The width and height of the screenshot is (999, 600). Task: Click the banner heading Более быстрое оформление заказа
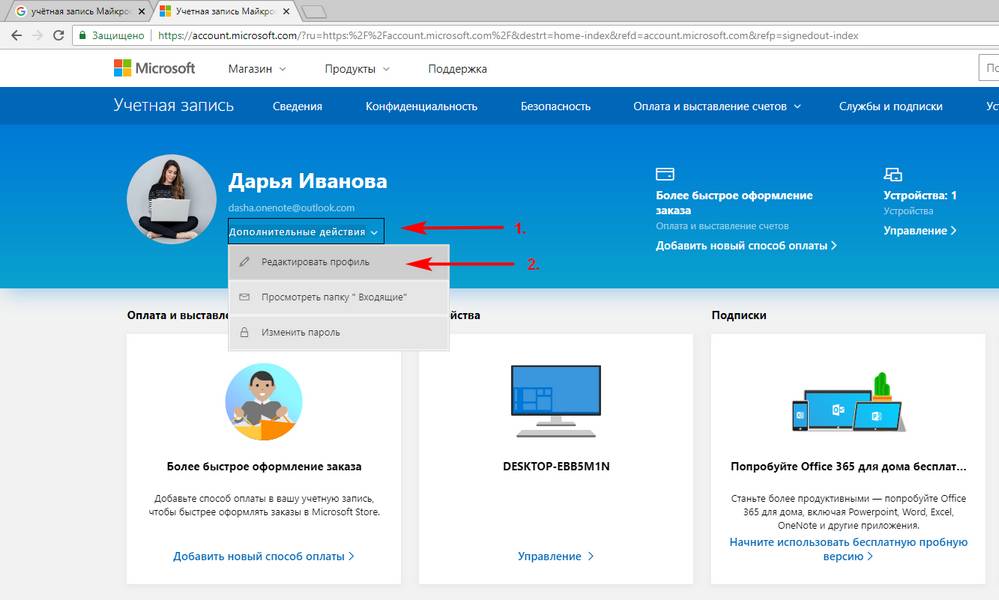(734, 203)
